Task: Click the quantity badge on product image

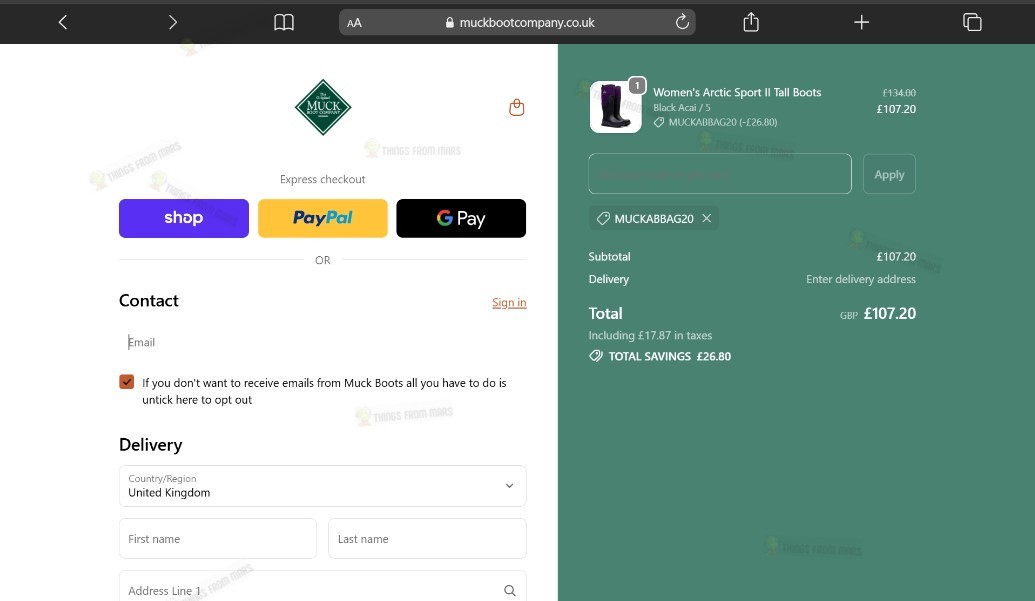Action: (x=637, y=86)
